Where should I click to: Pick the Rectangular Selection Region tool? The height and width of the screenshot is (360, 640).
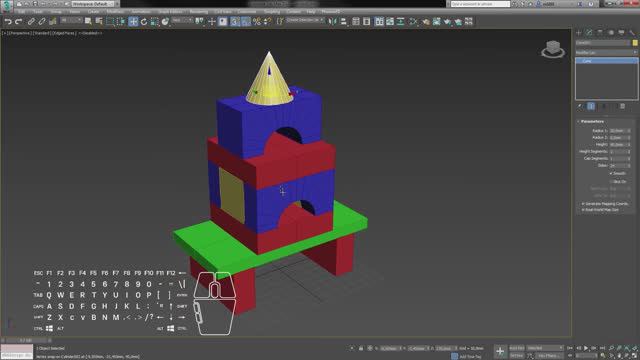coord(110,22)
